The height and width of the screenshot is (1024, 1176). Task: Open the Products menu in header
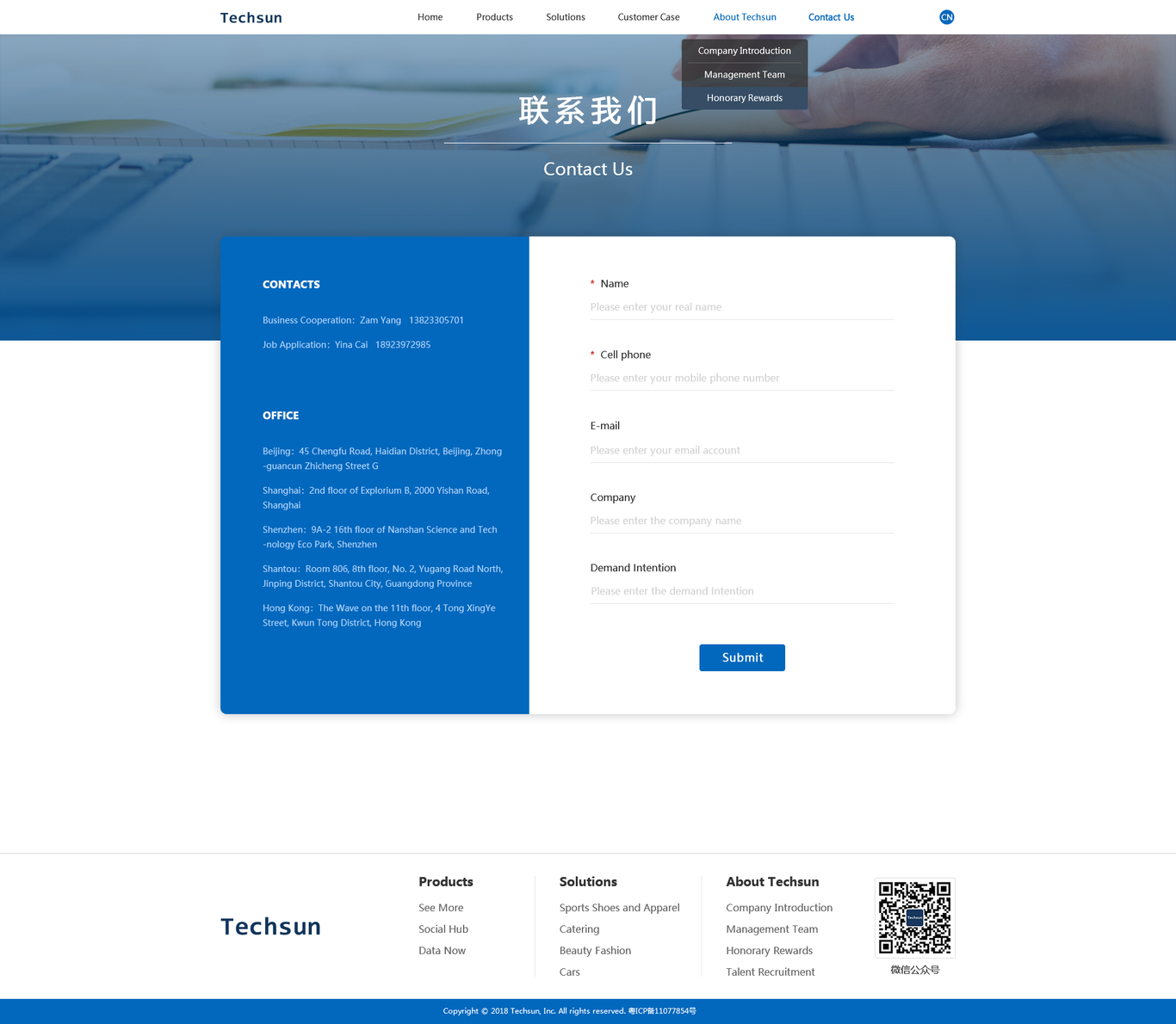pos(494,17)
